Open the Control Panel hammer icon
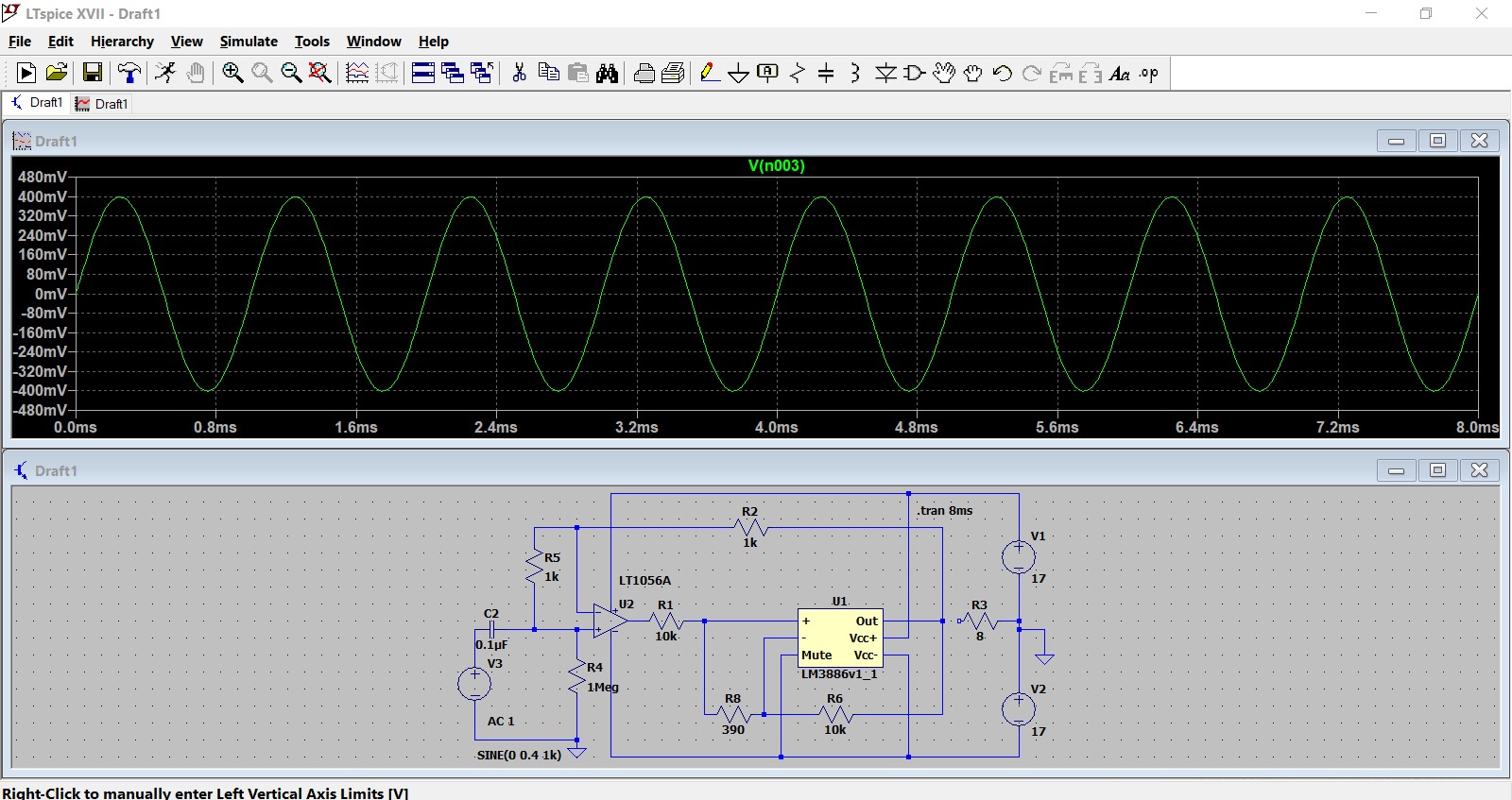The image size is (1512, 800). pos(129,73)
